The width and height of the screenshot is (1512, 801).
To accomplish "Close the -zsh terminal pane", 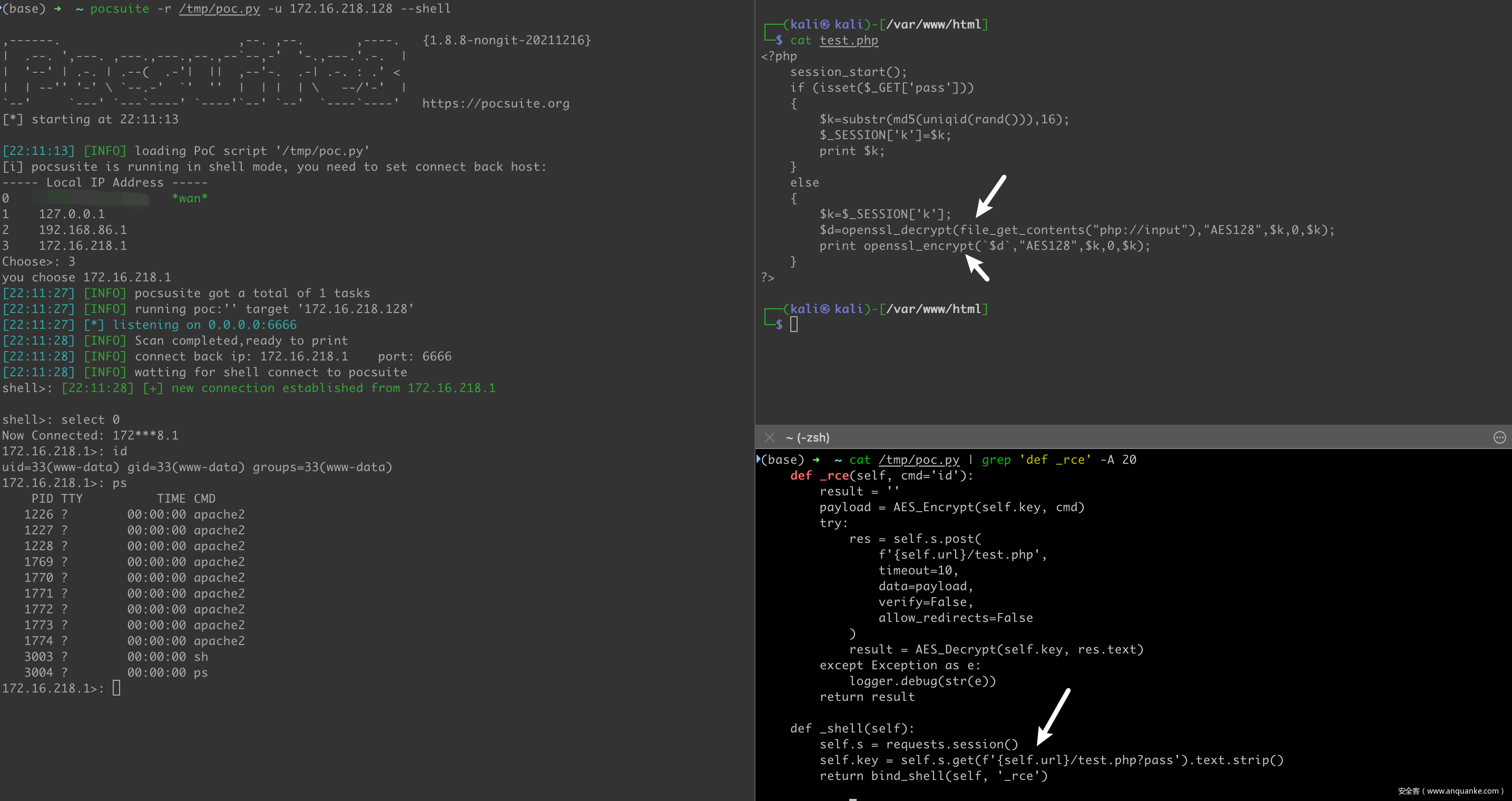I will (770, 437).
